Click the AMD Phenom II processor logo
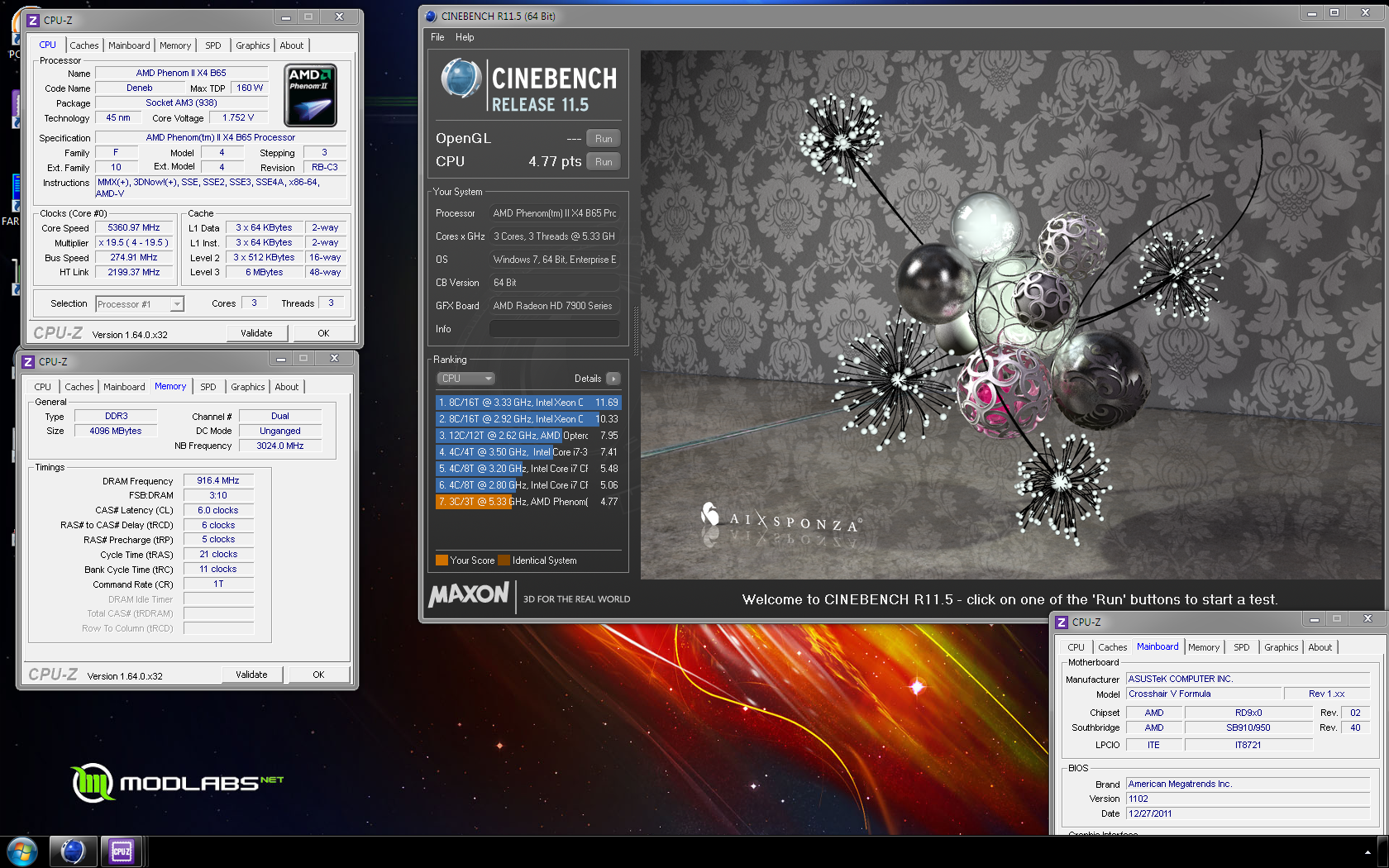This screenshot has height=868, width=1389. click(x=310, y=95)
